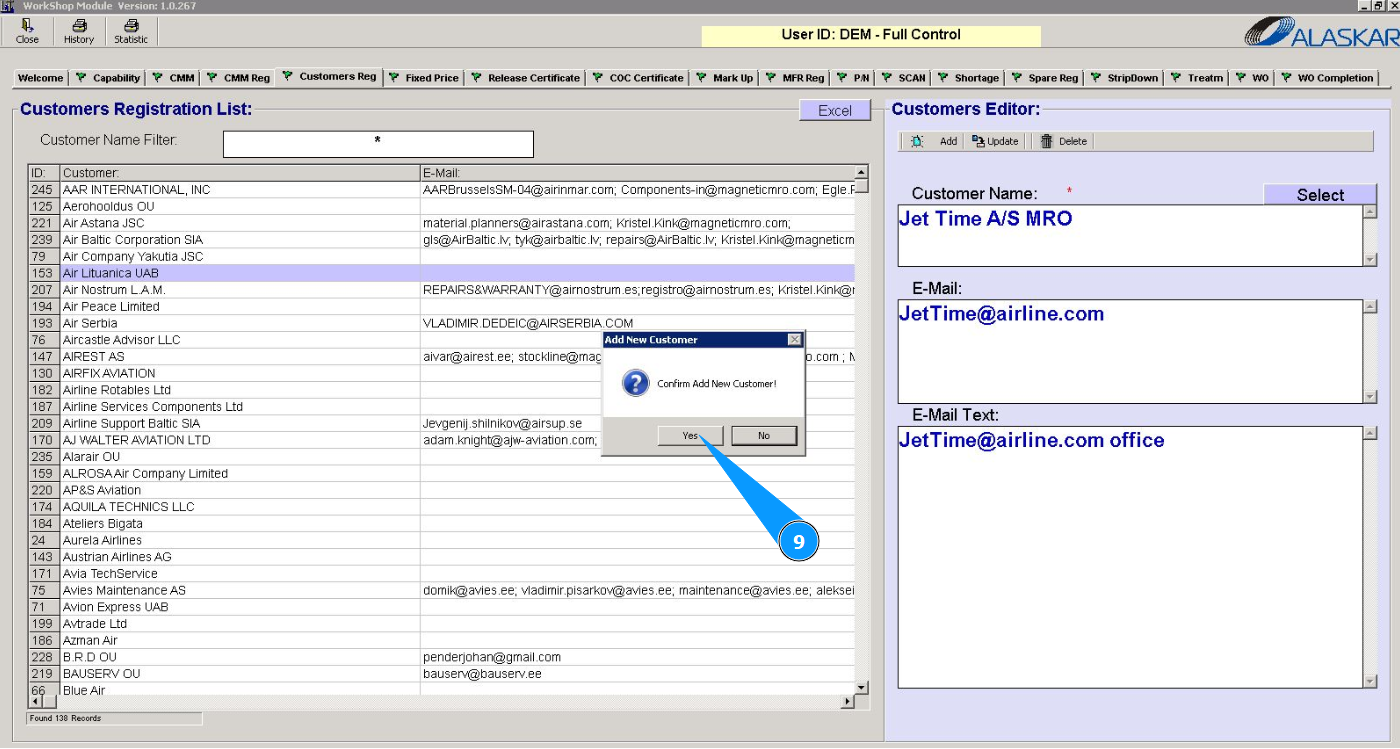Click the question mark icon in dialog
This screenshot has height=749, width=1400.
click(x=636, y=384)
